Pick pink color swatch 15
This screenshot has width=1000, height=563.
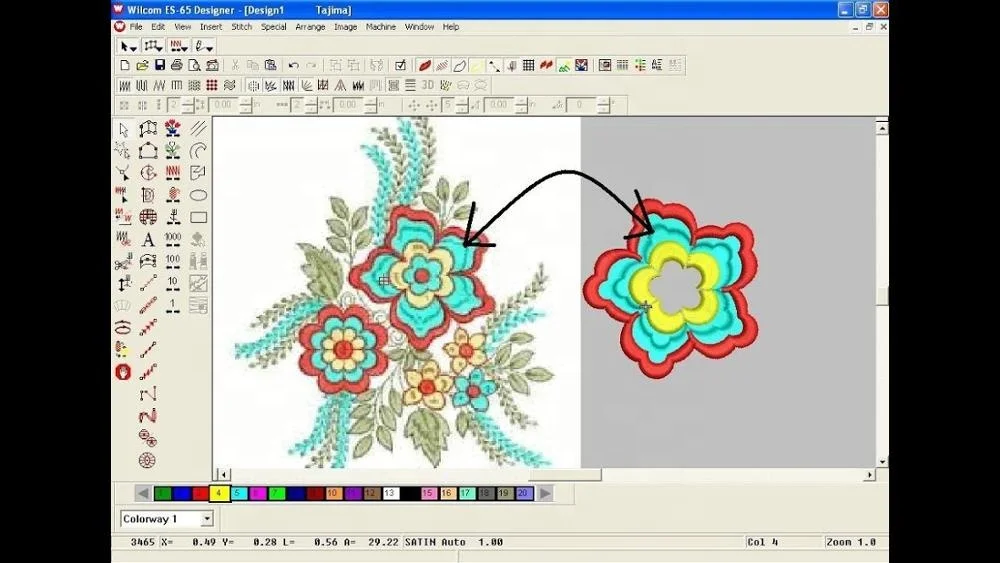click(429, 493)
